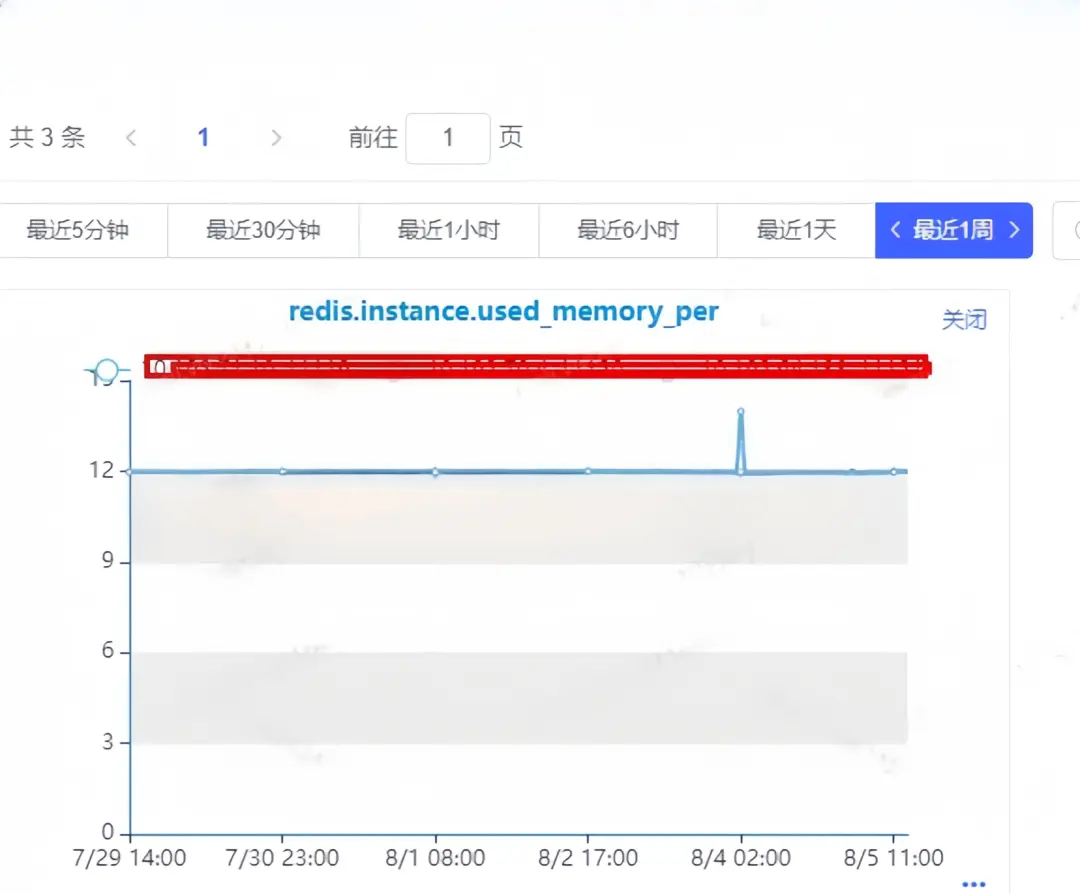Click the data point at 8/1 08:00

(x=435, y=472)
